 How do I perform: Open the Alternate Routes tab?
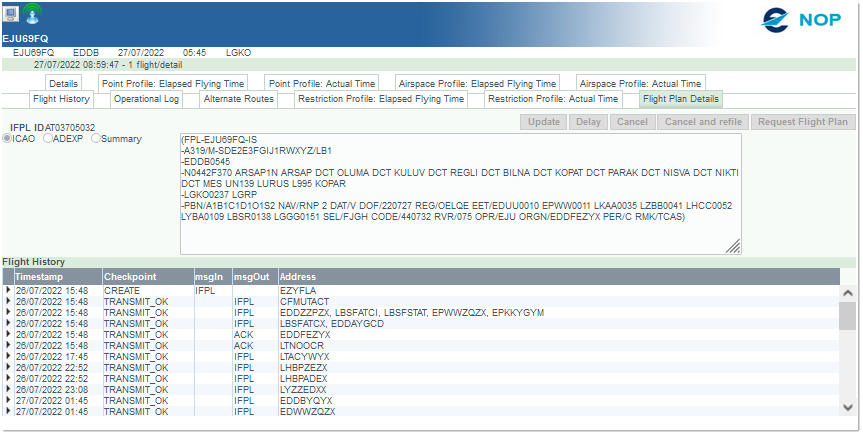pos(238,99)
